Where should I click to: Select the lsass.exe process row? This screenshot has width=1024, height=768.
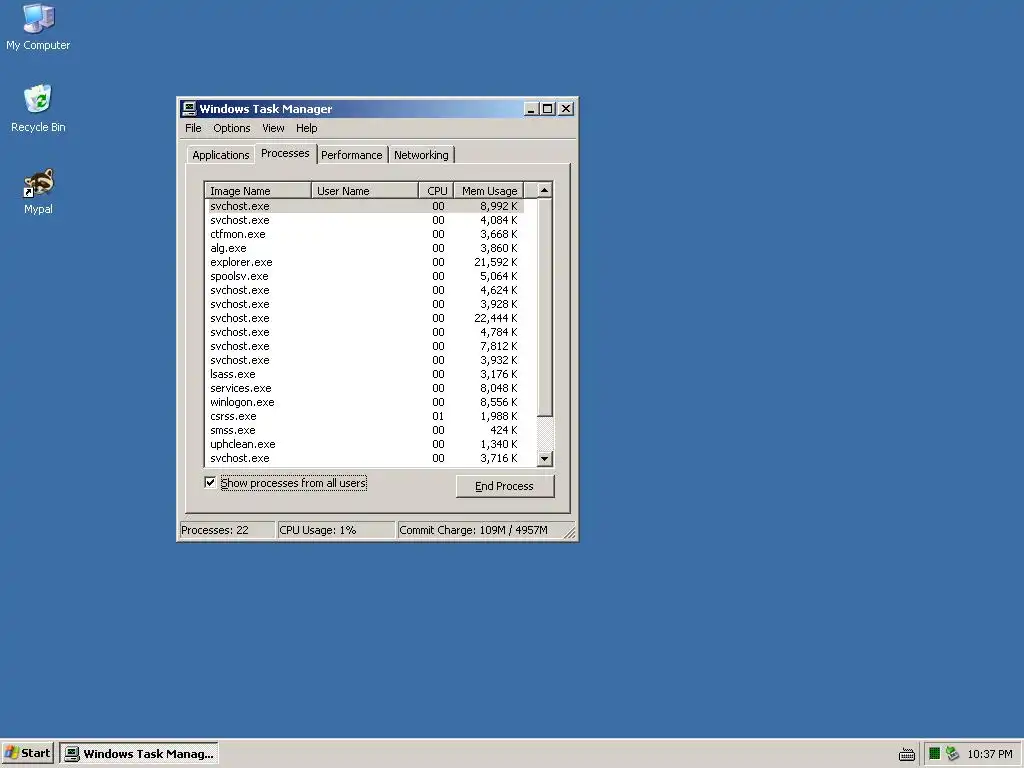pos(364,374)
